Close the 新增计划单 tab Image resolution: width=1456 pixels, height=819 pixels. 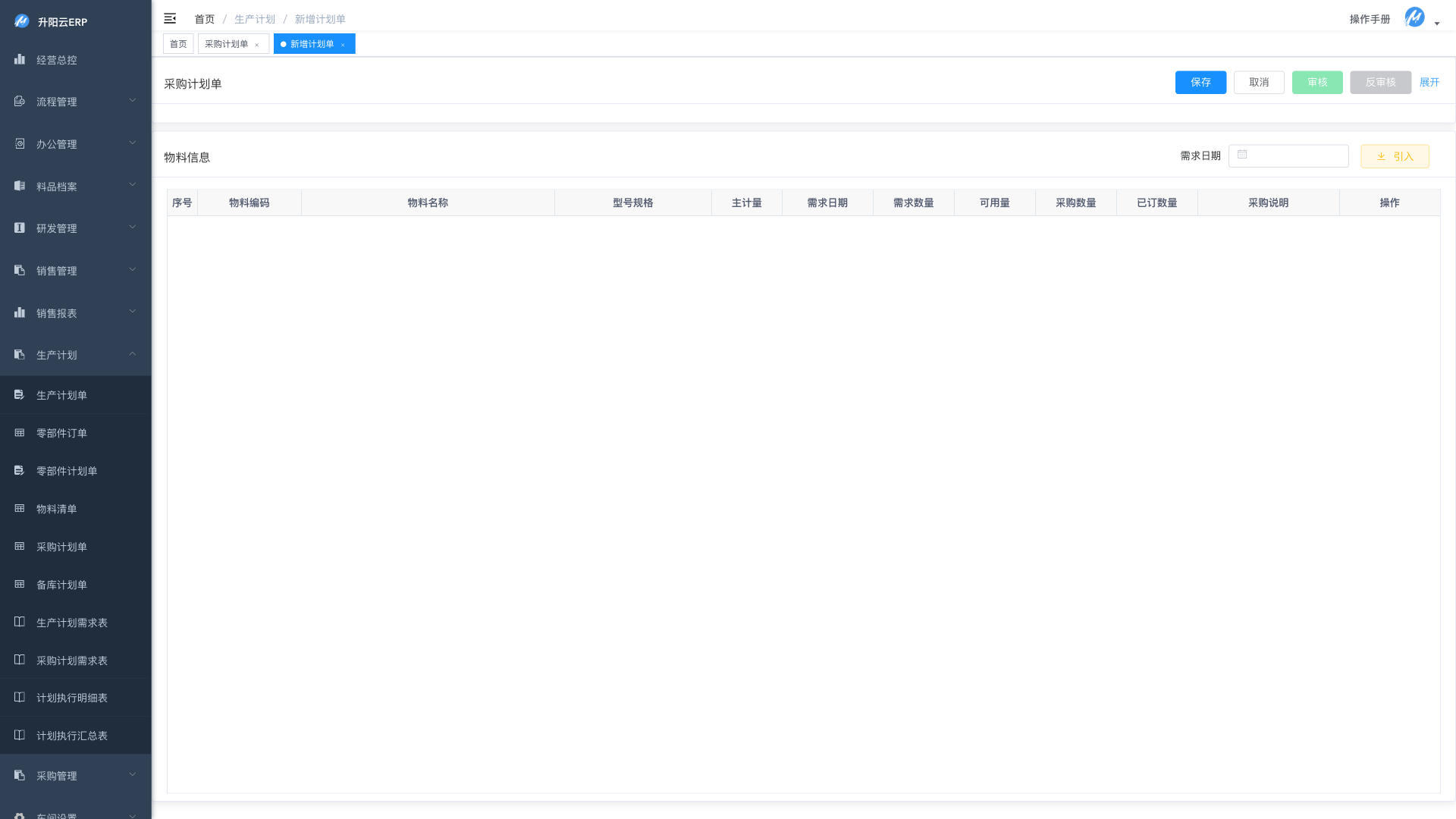pyautogui.click(x=343, y=45)
